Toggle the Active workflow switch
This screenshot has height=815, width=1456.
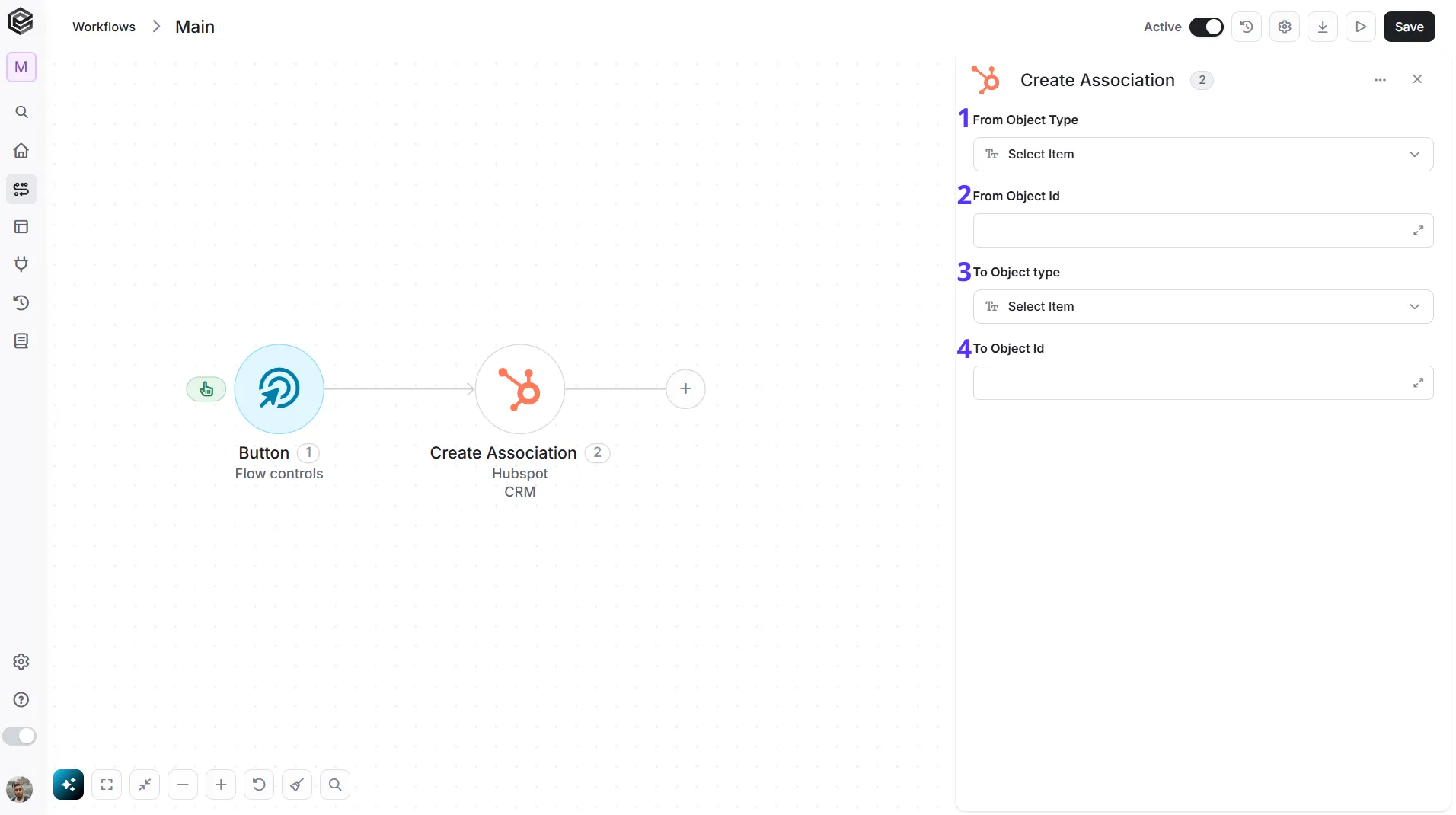(1206, 27)
